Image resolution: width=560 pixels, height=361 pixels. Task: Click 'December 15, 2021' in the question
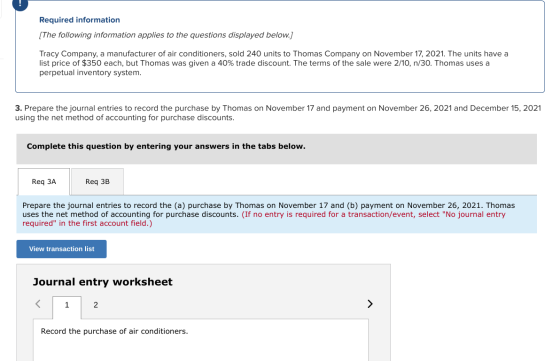pos(505,108)
